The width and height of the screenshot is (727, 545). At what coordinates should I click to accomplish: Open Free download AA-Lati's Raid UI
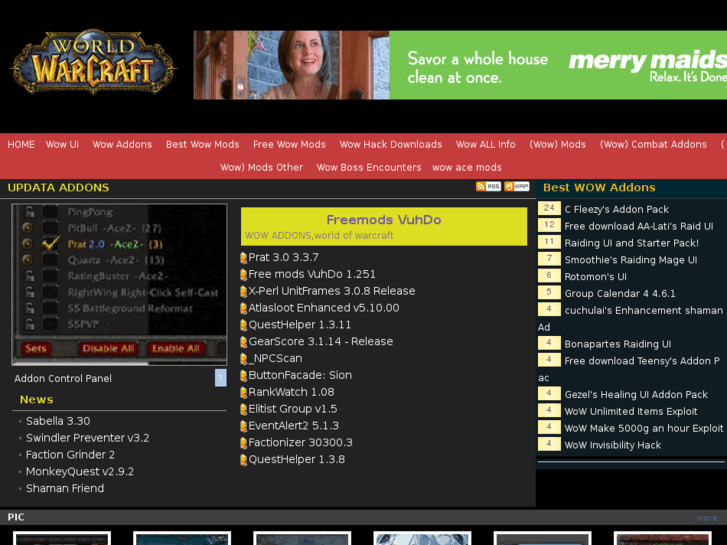tap(638, 226)
